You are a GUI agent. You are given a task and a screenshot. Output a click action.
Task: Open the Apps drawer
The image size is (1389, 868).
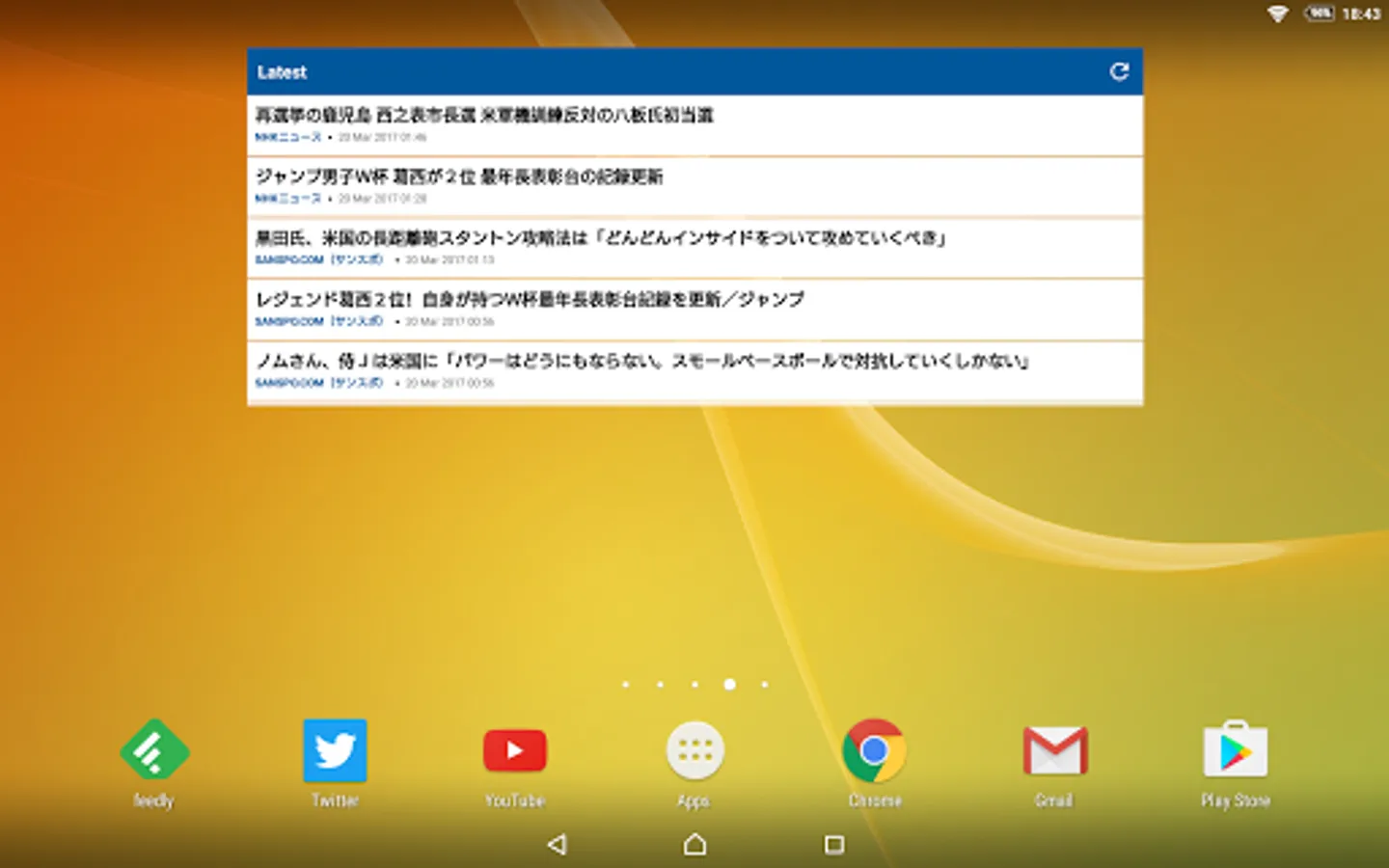pos(694,750)
